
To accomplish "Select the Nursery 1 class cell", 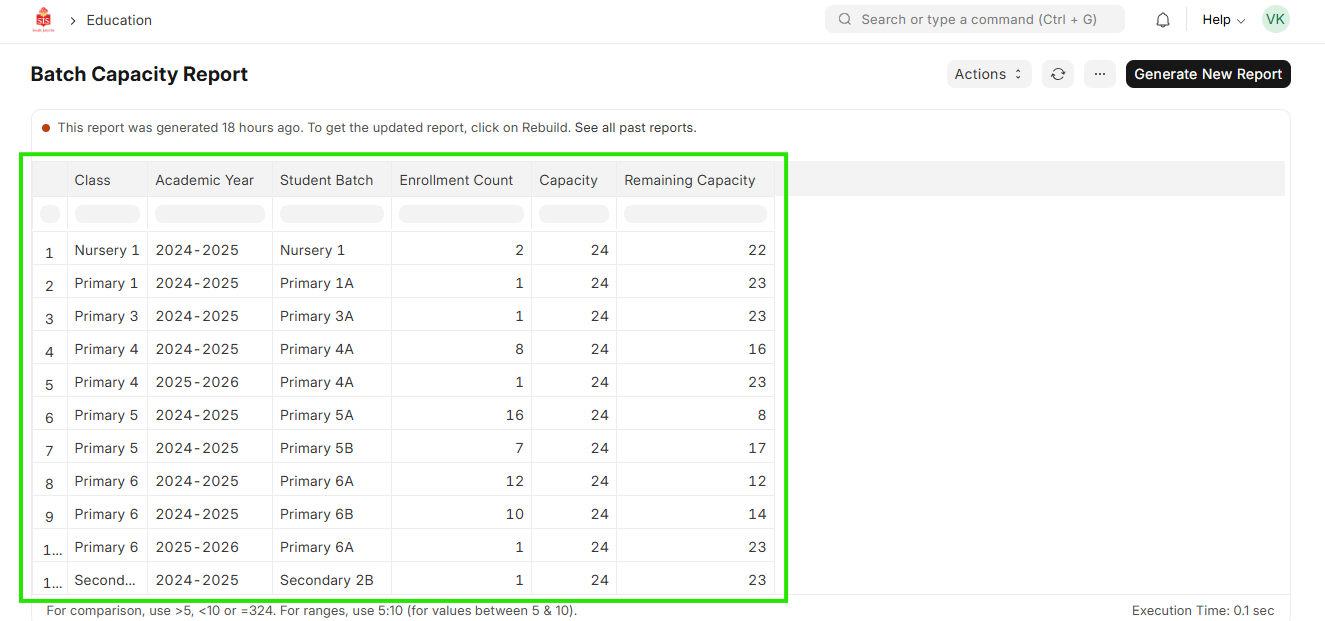I will 107,250.
